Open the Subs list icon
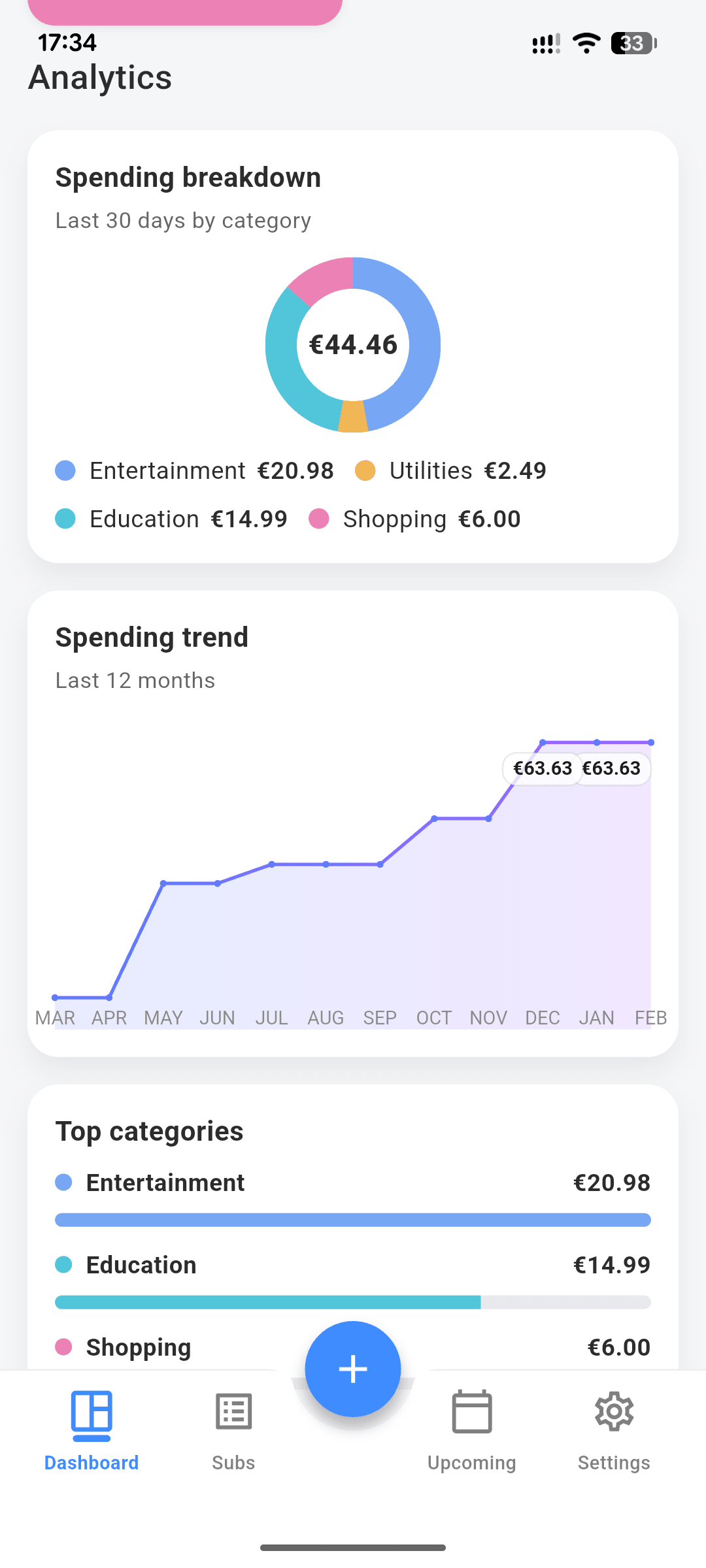Screen dimensions: 706x1568 pyautogui.click(x=233, y=1412)
